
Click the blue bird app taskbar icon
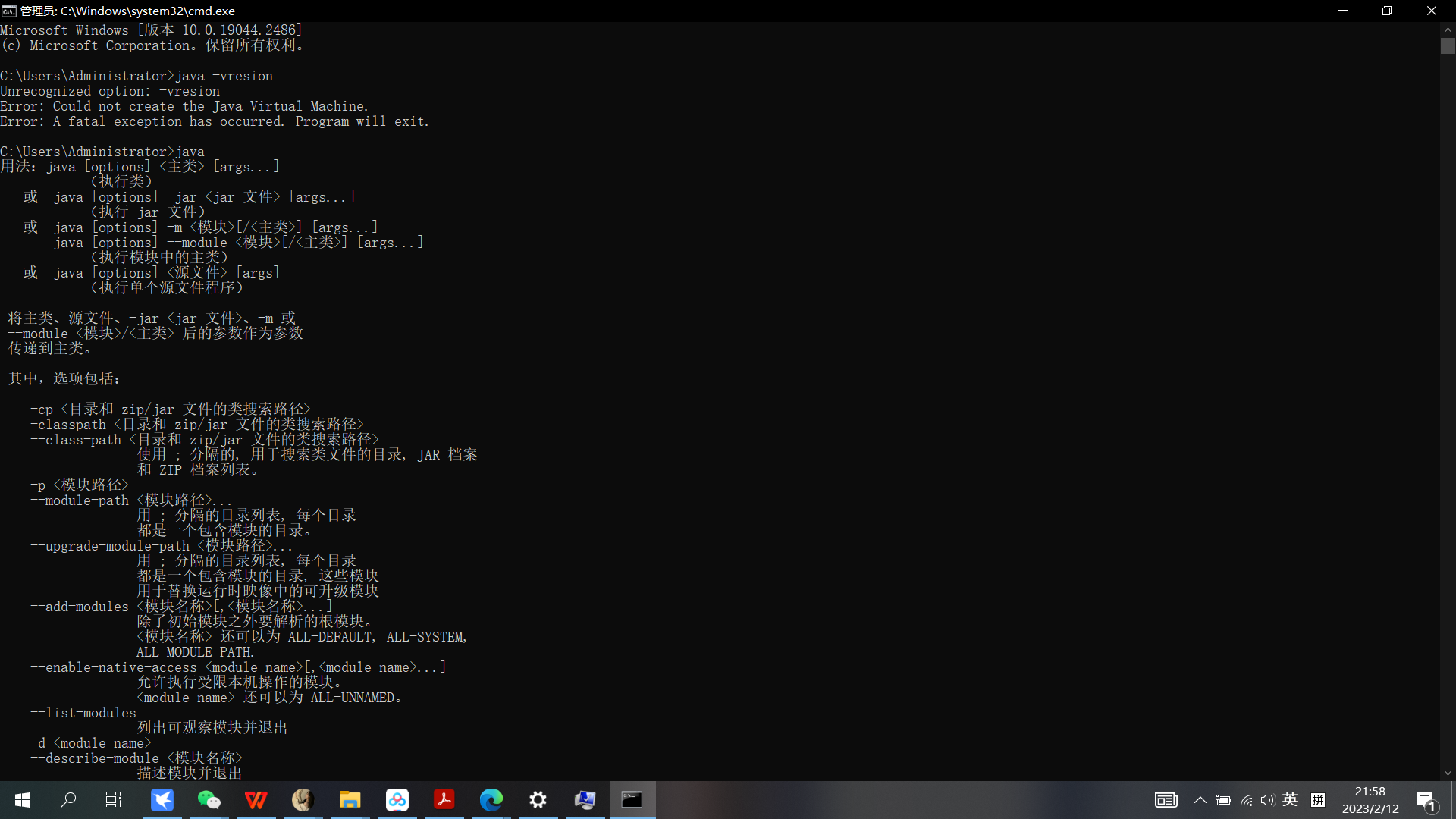pyautogui.click(x=162, y=799)
